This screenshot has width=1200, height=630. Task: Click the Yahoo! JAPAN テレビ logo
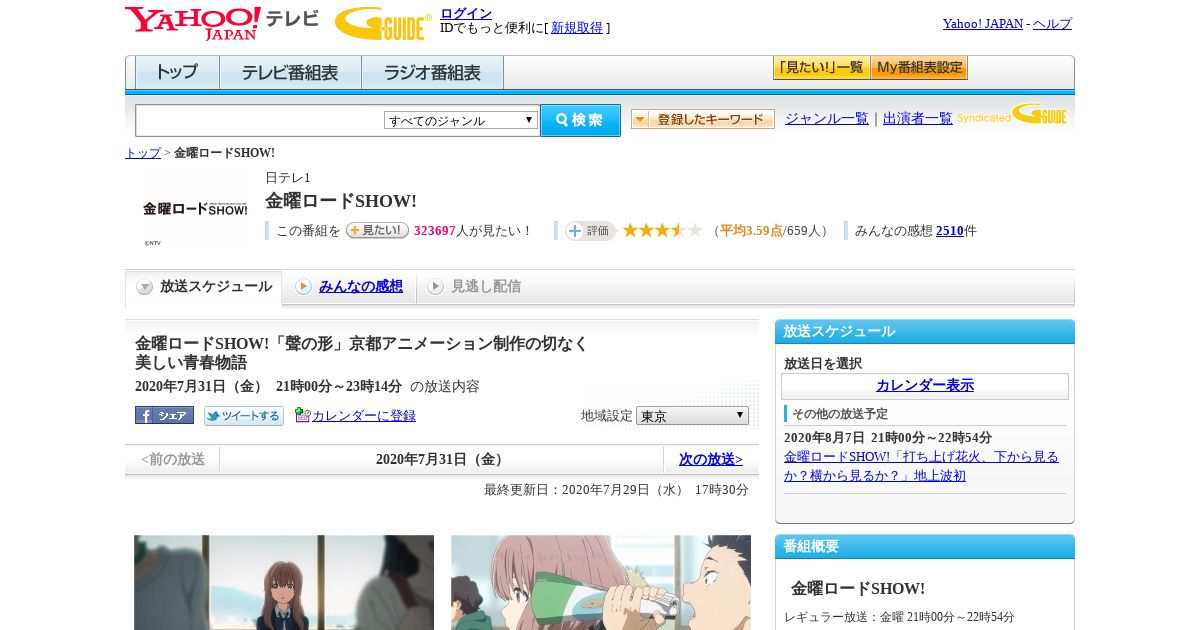[222, 23]
